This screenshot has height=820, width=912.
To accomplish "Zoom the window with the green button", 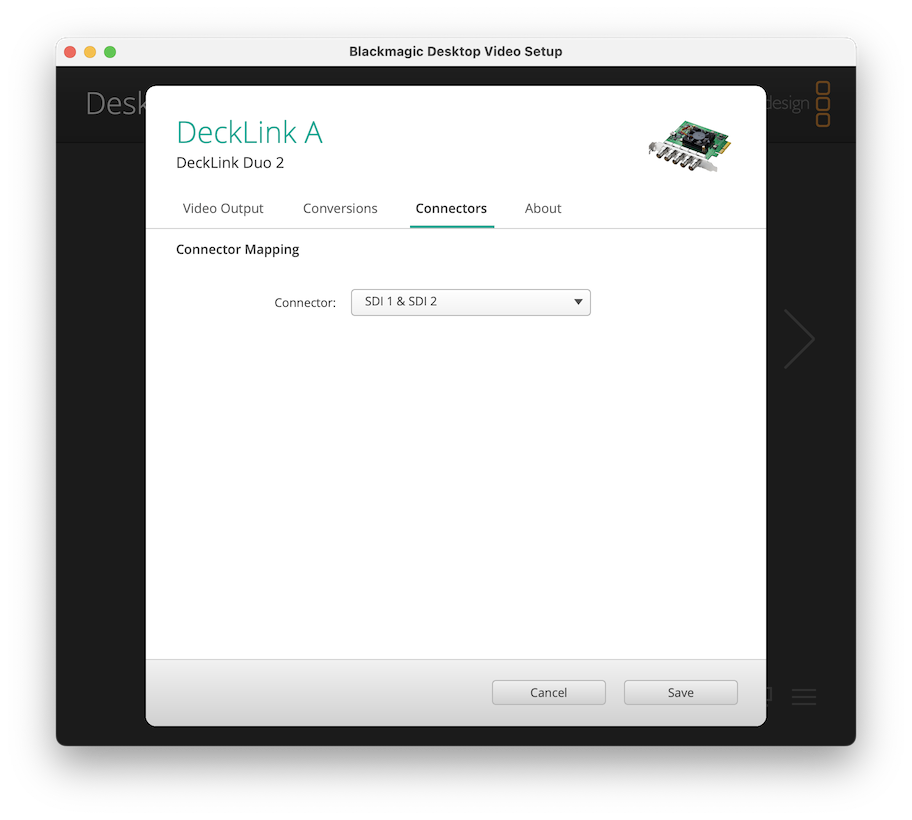I will click(x=110, y=52).
